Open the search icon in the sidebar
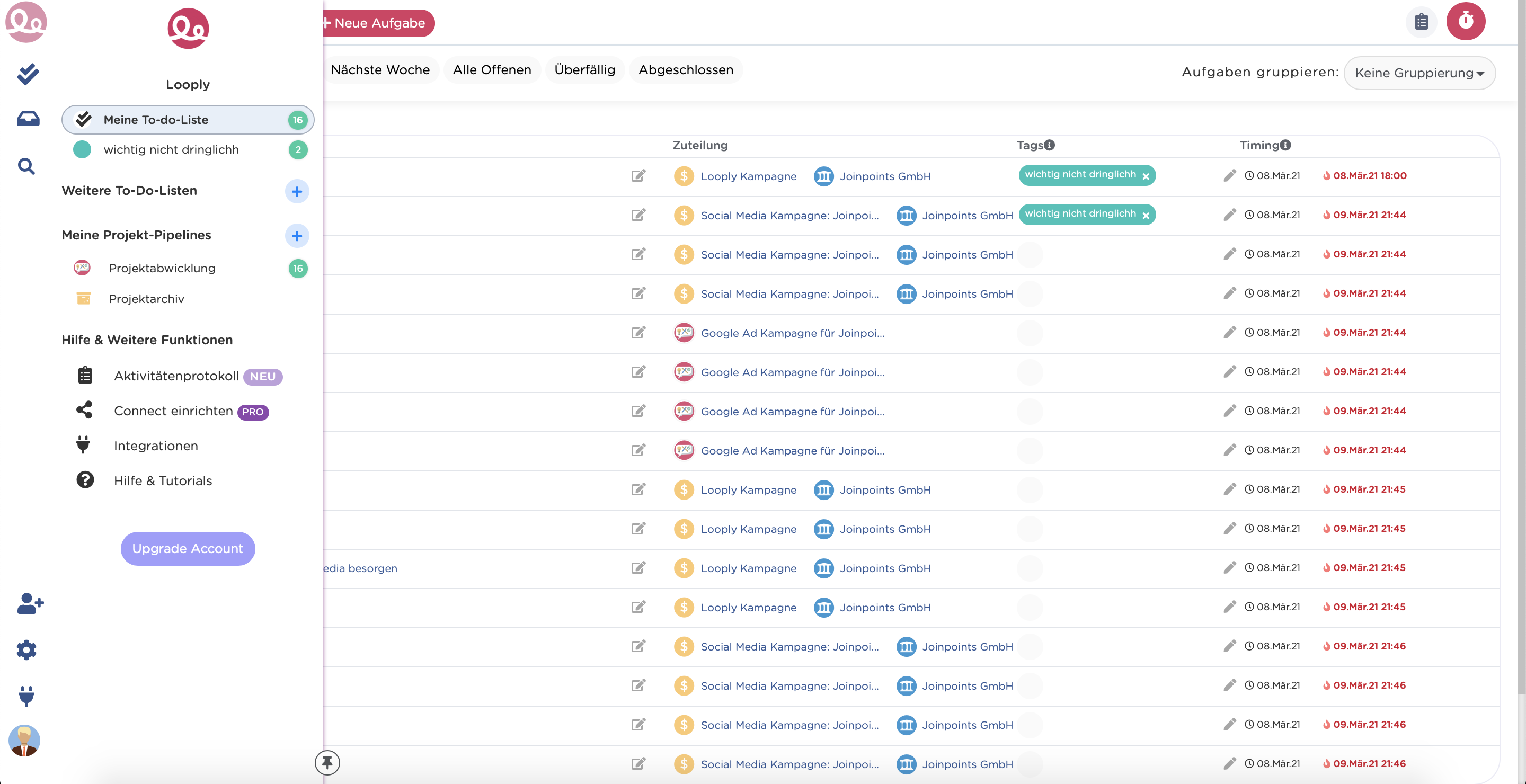 (26, 166)
